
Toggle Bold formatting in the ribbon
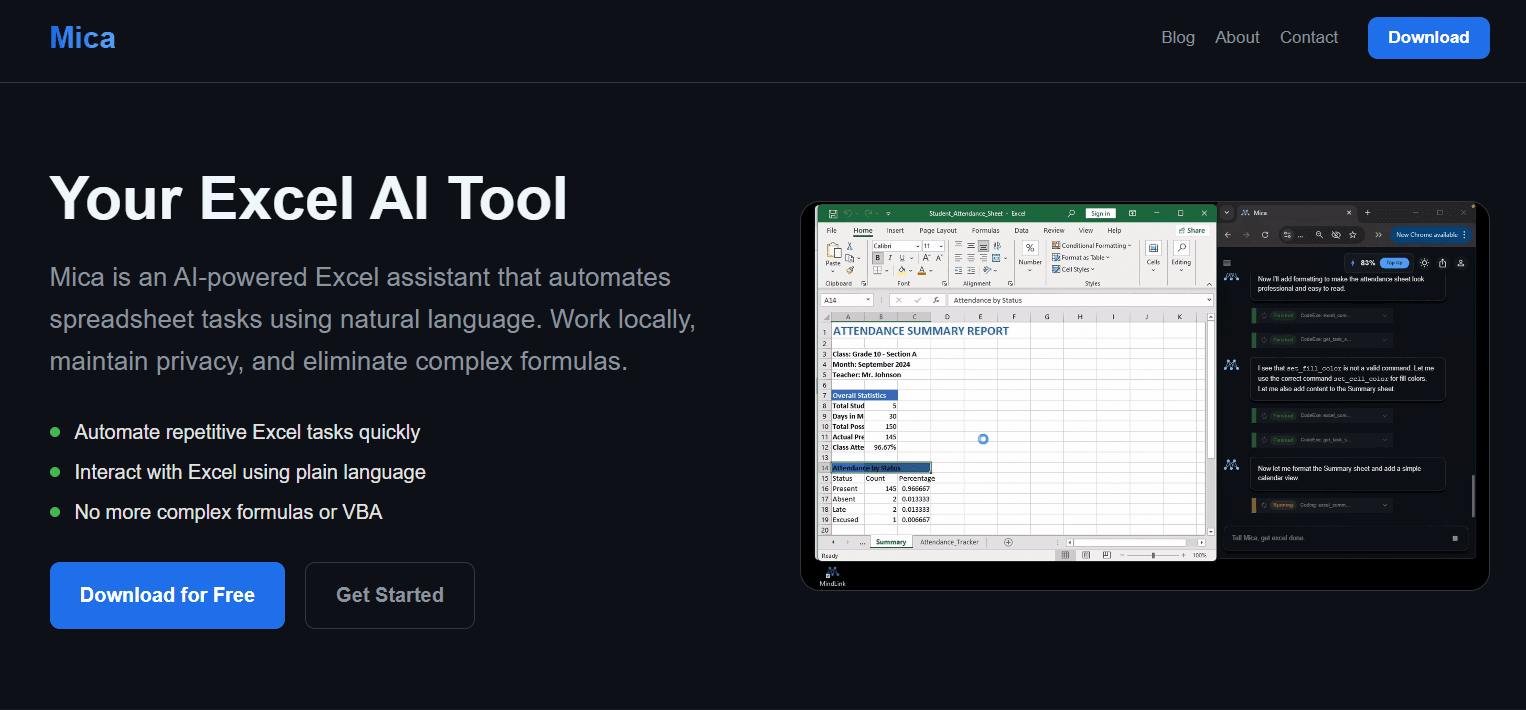click(x=877, y=258)
